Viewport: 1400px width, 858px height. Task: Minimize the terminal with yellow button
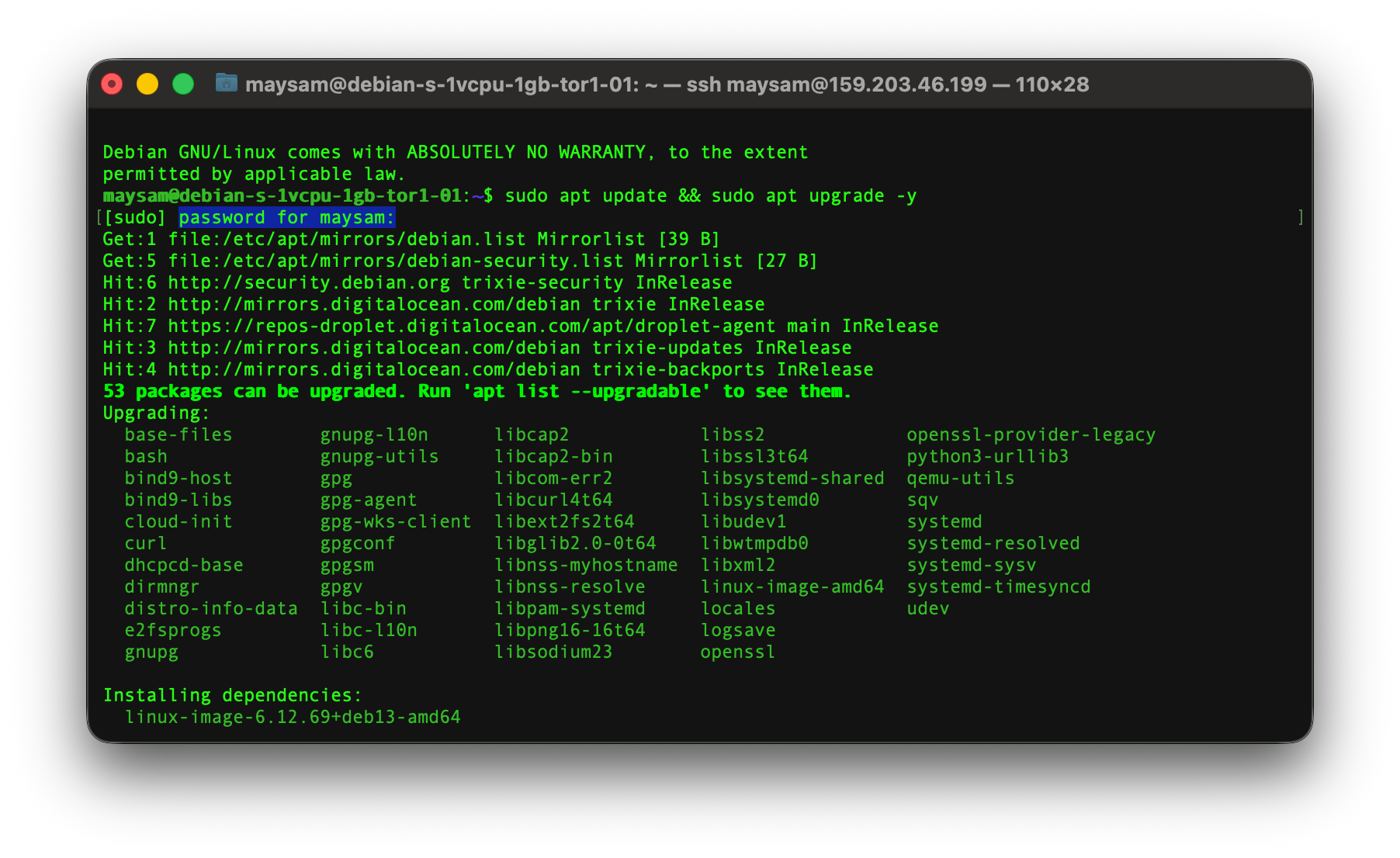(147, 84)
